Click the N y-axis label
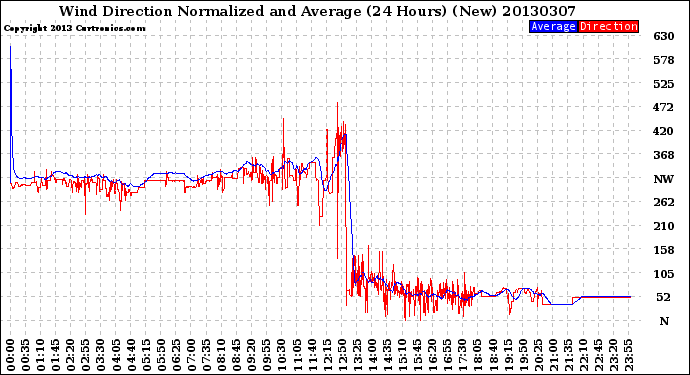 (x=664, y=321)
